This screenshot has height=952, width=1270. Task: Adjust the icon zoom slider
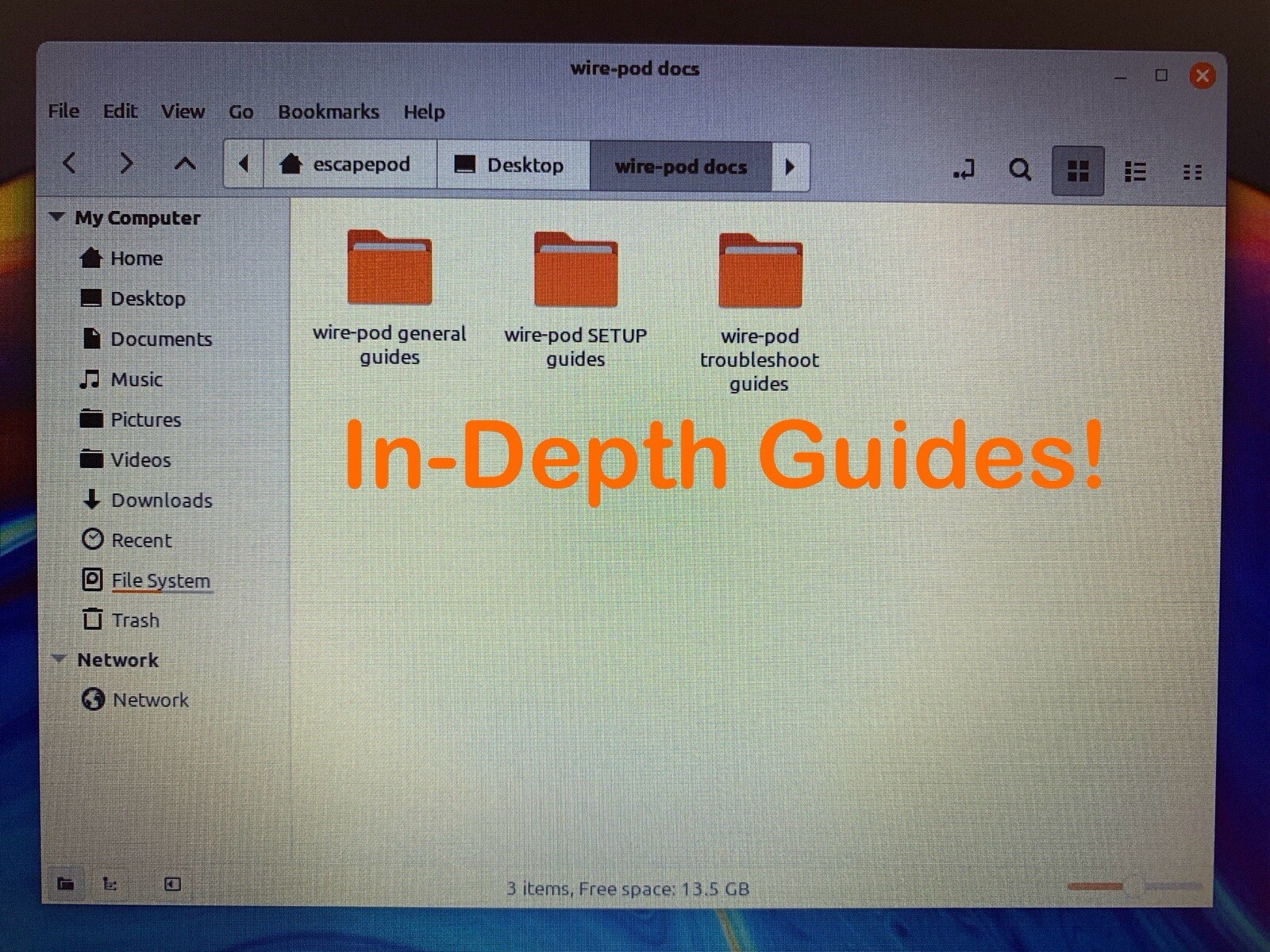pyautogui.click(x=1133, y=886)
